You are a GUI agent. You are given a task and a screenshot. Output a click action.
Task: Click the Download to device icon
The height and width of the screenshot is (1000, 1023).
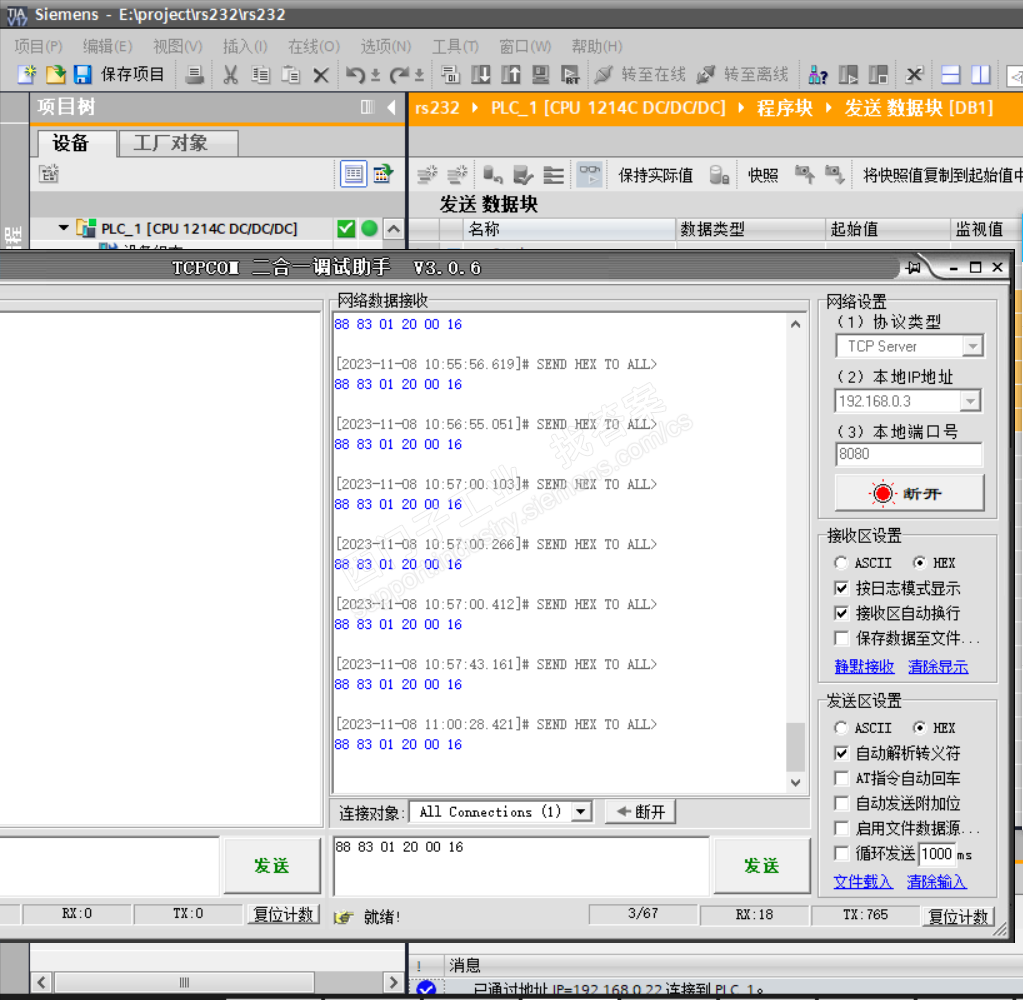tap(481, 74)
